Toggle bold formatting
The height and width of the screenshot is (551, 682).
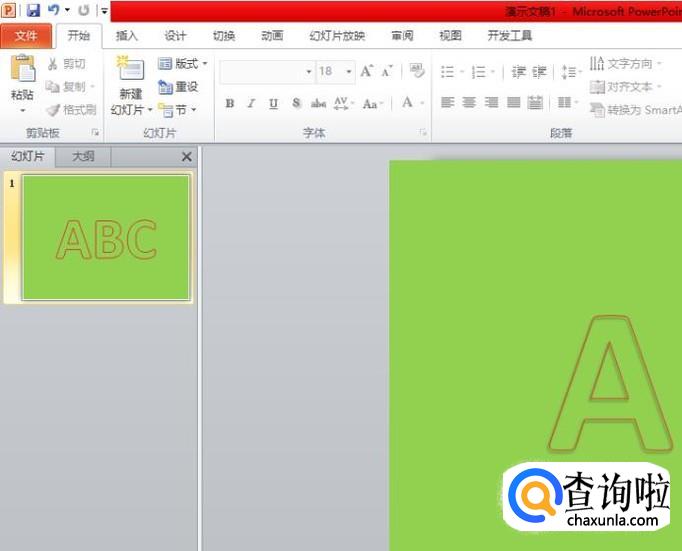click(x=230, y=104)
